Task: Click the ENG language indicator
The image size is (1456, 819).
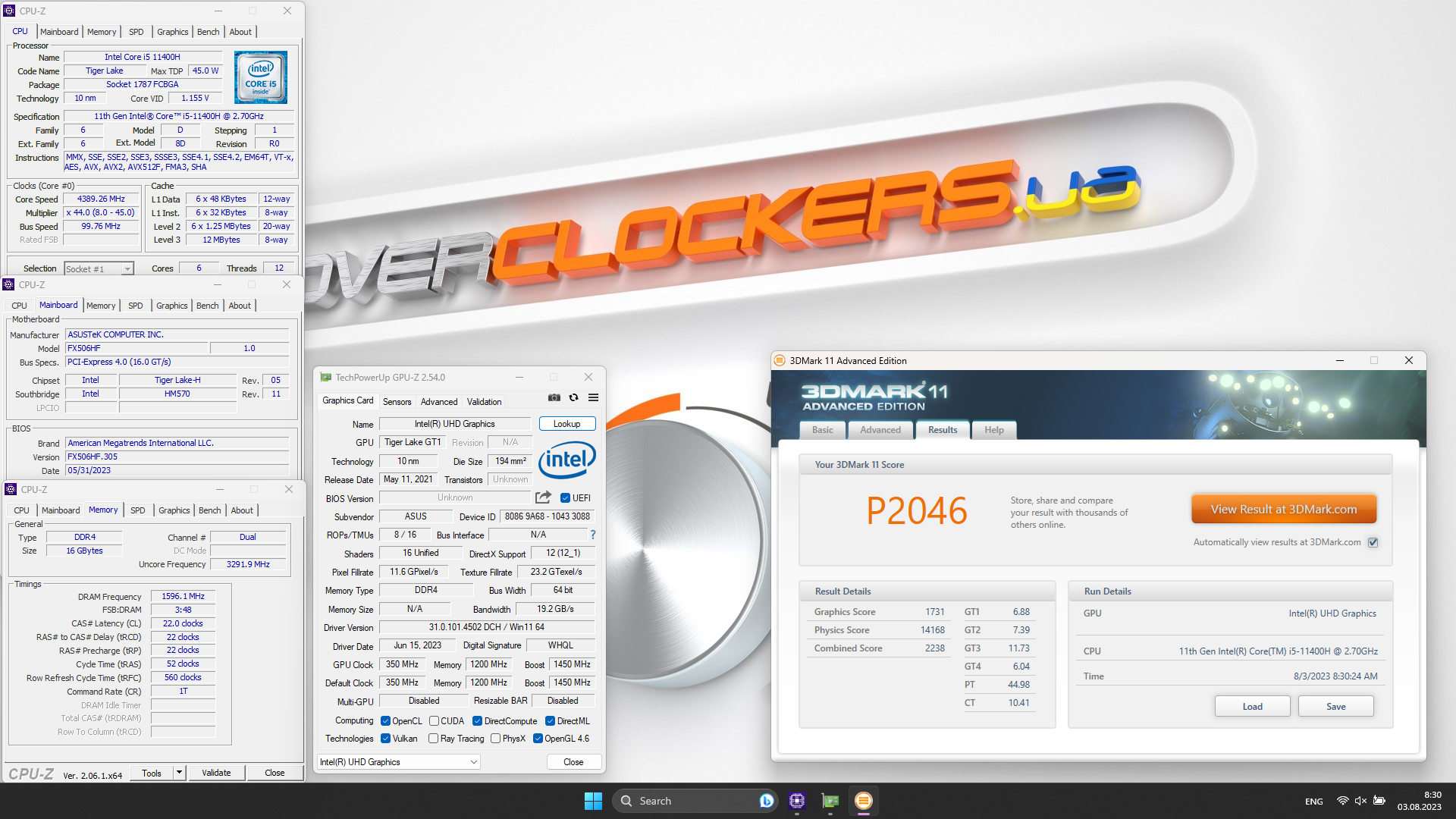Action: pos(1313,802)
